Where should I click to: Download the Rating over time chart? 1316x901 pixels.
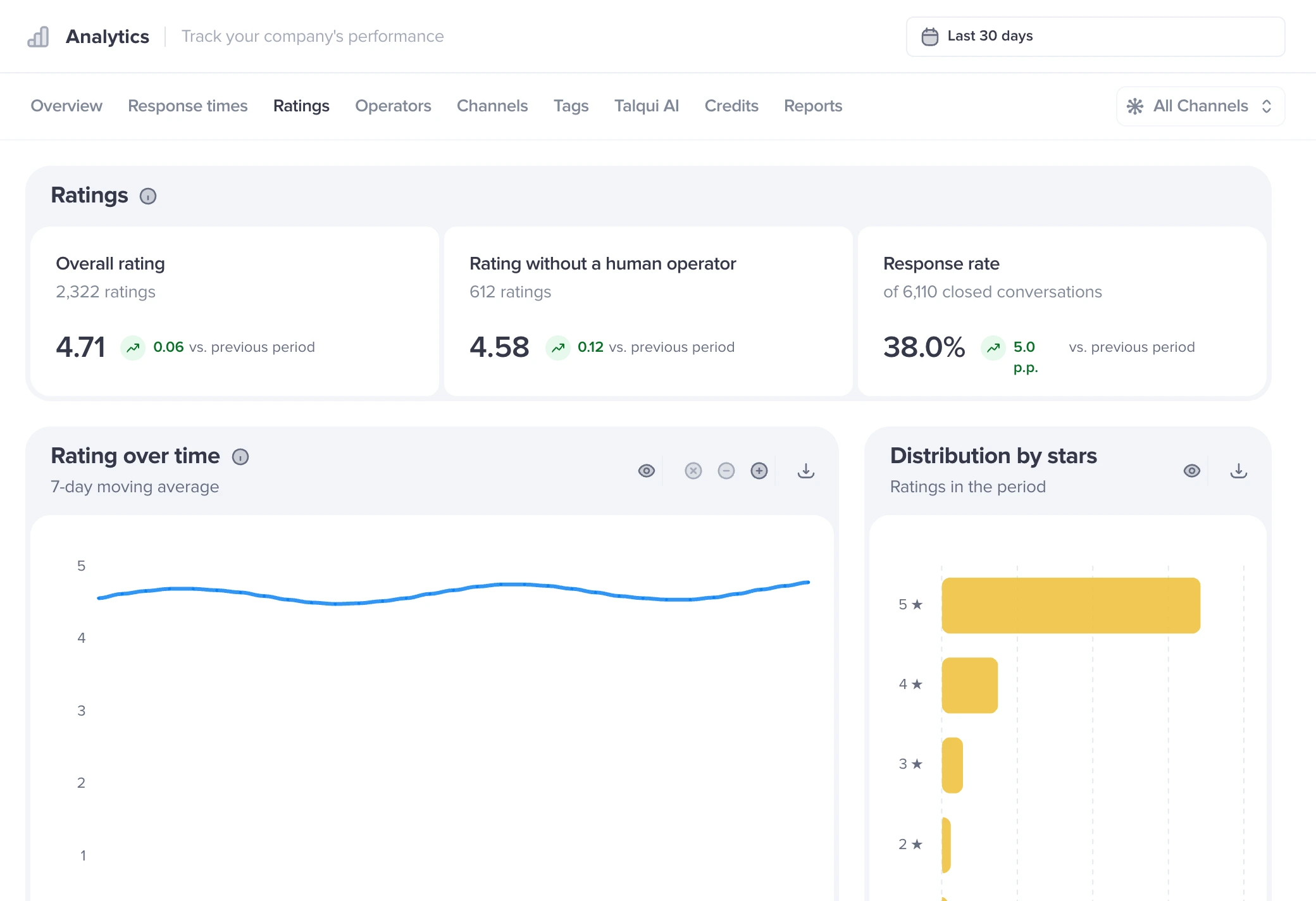(x=806, y=471)
